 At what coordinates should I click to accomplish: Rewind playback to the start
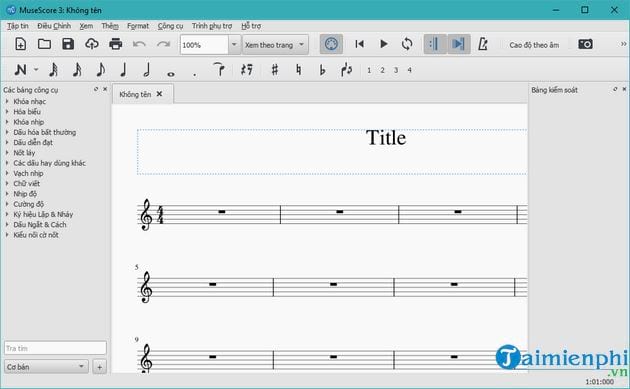click(x=360, y=44)
